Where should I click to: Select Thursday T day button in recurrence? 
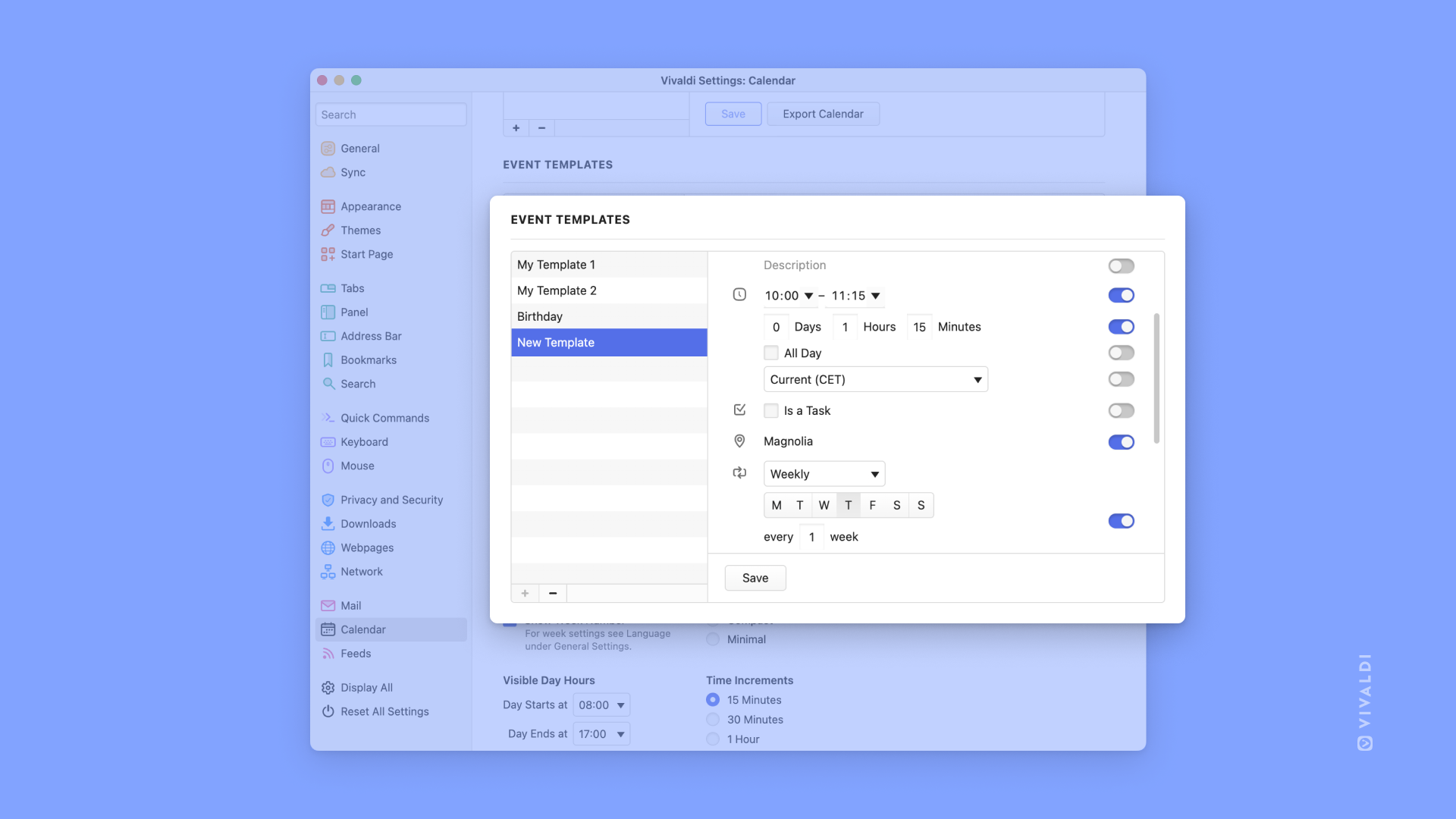848,505
